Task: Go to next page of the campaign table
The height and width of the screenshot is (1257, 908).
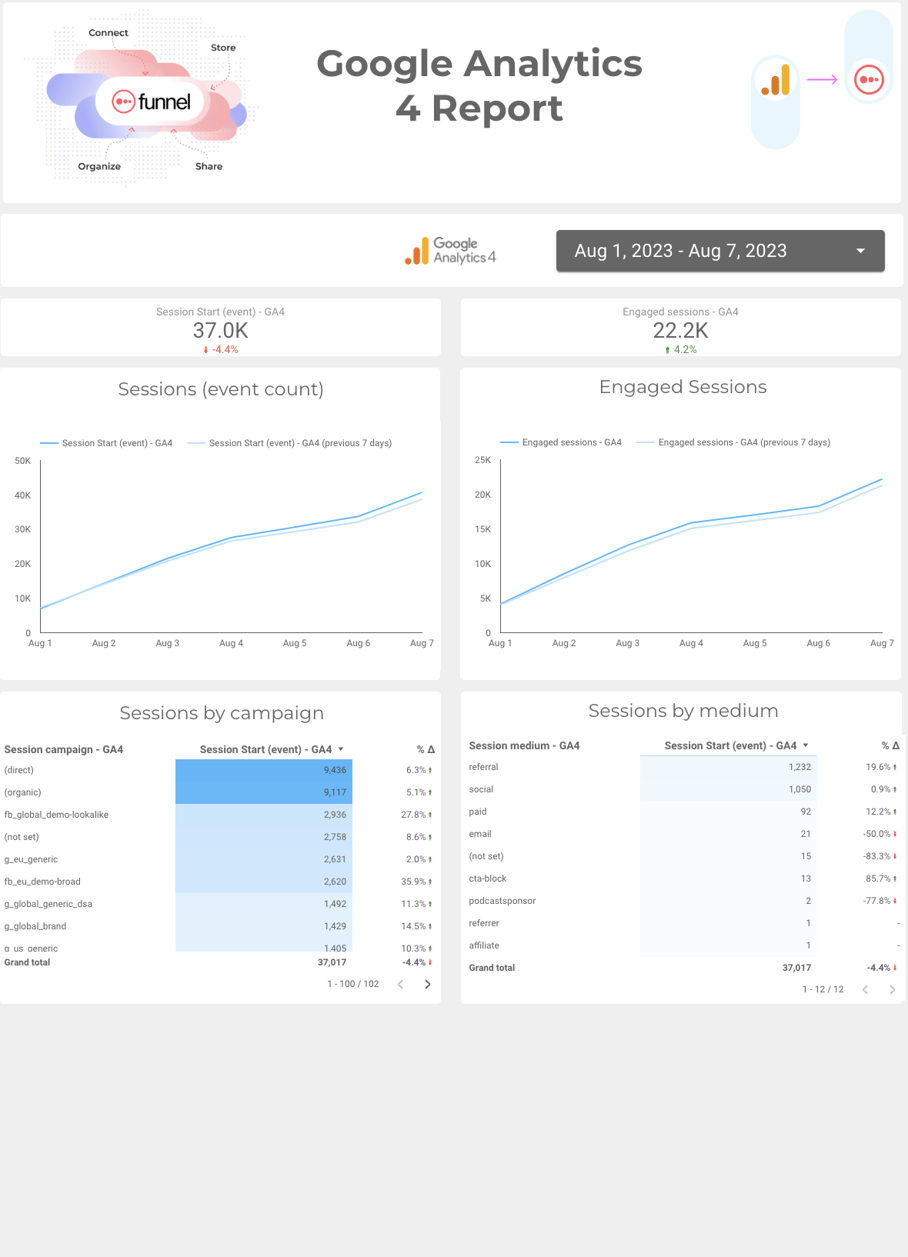Action: (x=427, y=983)
